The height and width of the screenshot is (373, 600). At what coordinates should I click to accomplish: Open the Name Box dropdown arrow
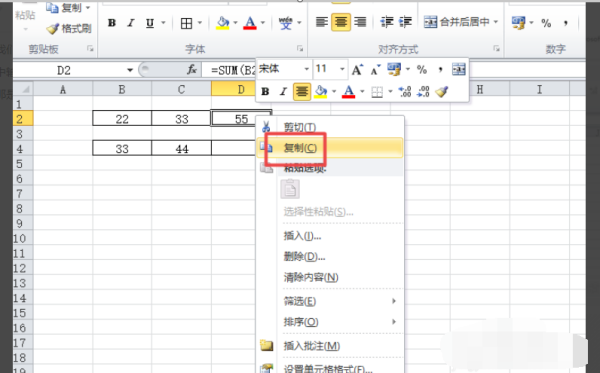[130, 70]
